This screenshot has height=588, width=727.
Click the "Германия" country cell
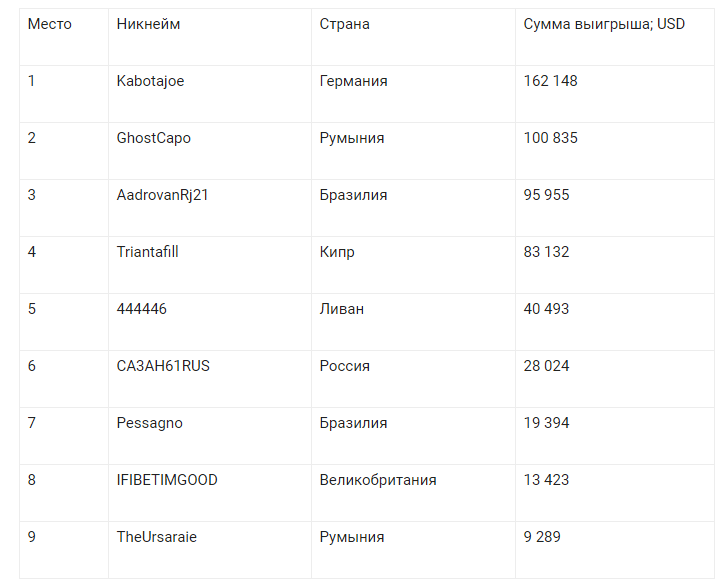pos(353,81)
